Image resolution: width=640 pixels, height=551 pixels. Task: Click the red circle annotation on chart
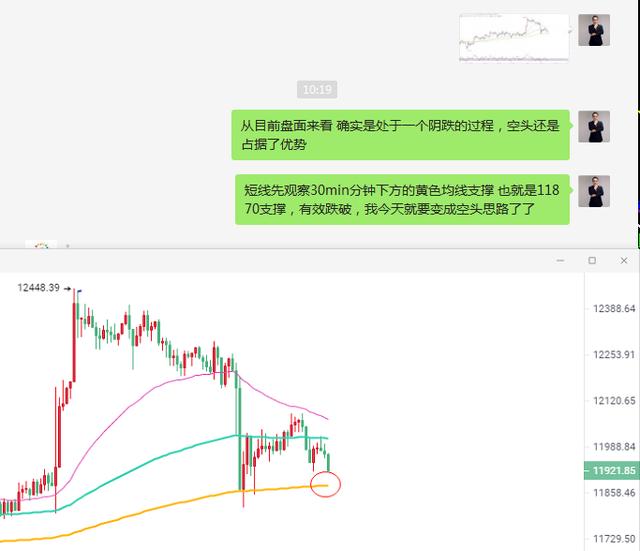[325, 484]
